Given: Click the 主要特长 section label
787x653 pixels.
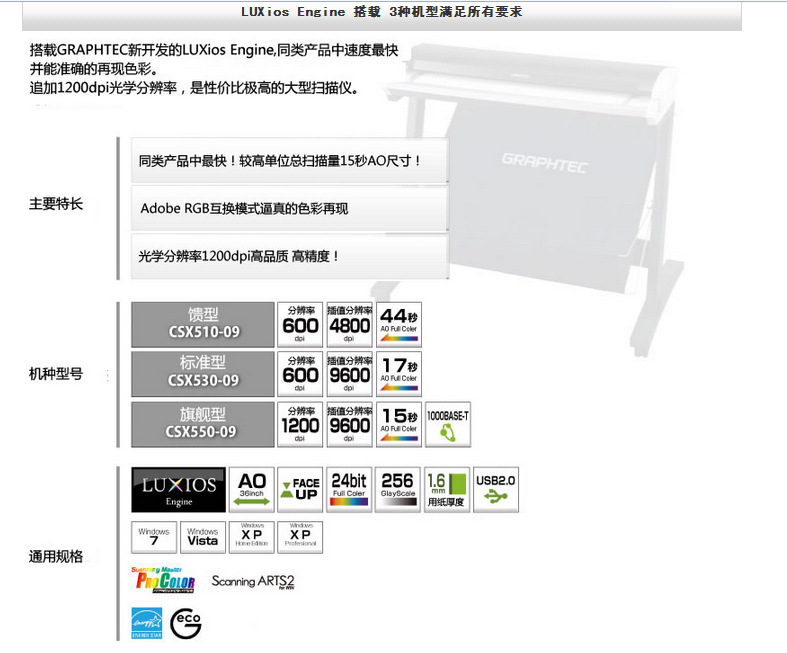Looking at the screenshot, I should pyautogui.click(x=56, y=204).
